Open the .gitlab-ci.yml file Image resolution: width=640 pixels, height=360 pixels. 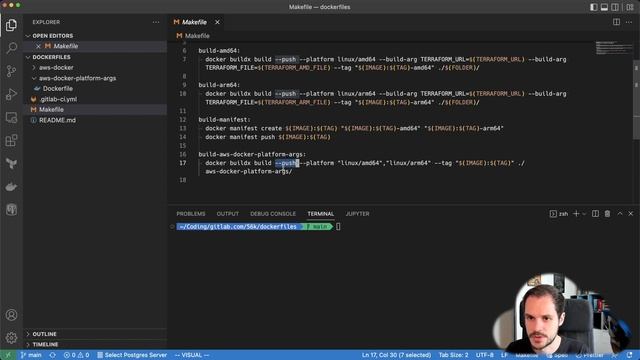[58, 99]
